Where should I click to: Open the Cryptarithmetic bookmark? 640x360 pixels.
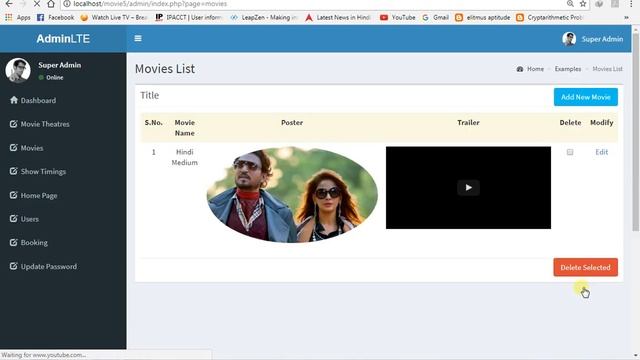coord(550,18)
